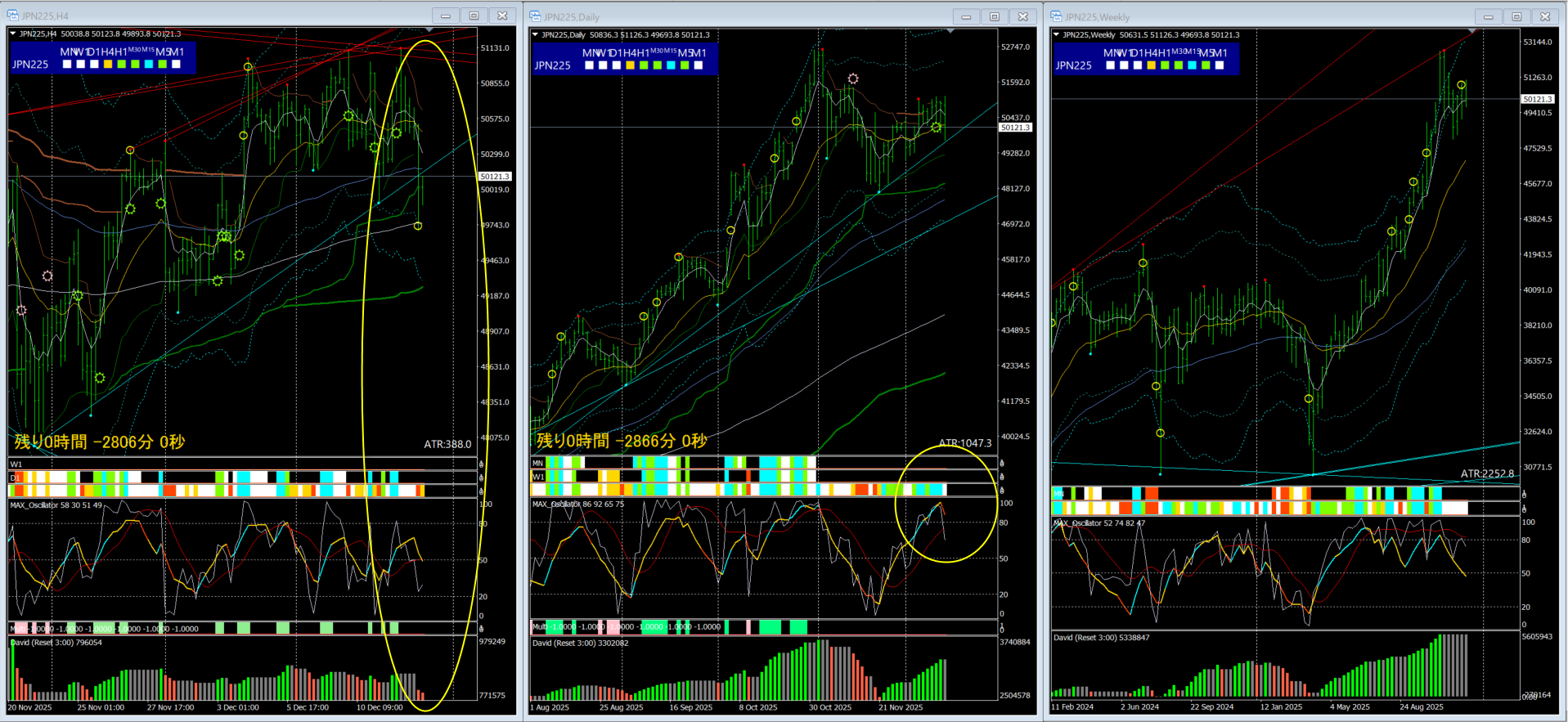Click the 52747.0 price on Daily price scale
The width and height of the screenshot is (1568, 722).
pos(1016,47)
